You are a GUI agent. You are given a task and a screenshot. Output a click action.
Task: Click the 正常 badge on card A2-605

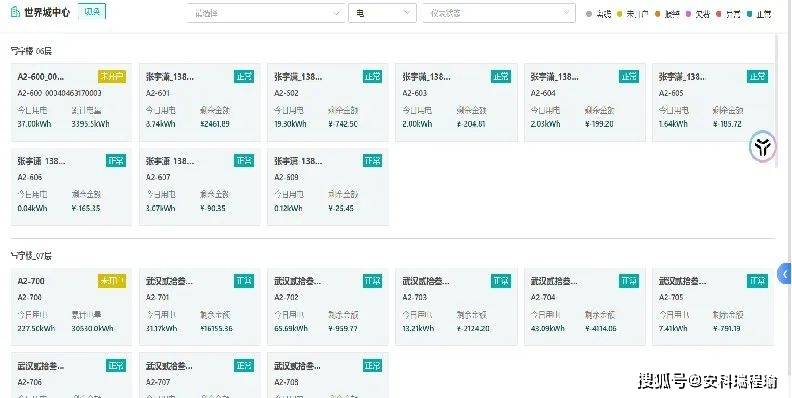(757, 76)
